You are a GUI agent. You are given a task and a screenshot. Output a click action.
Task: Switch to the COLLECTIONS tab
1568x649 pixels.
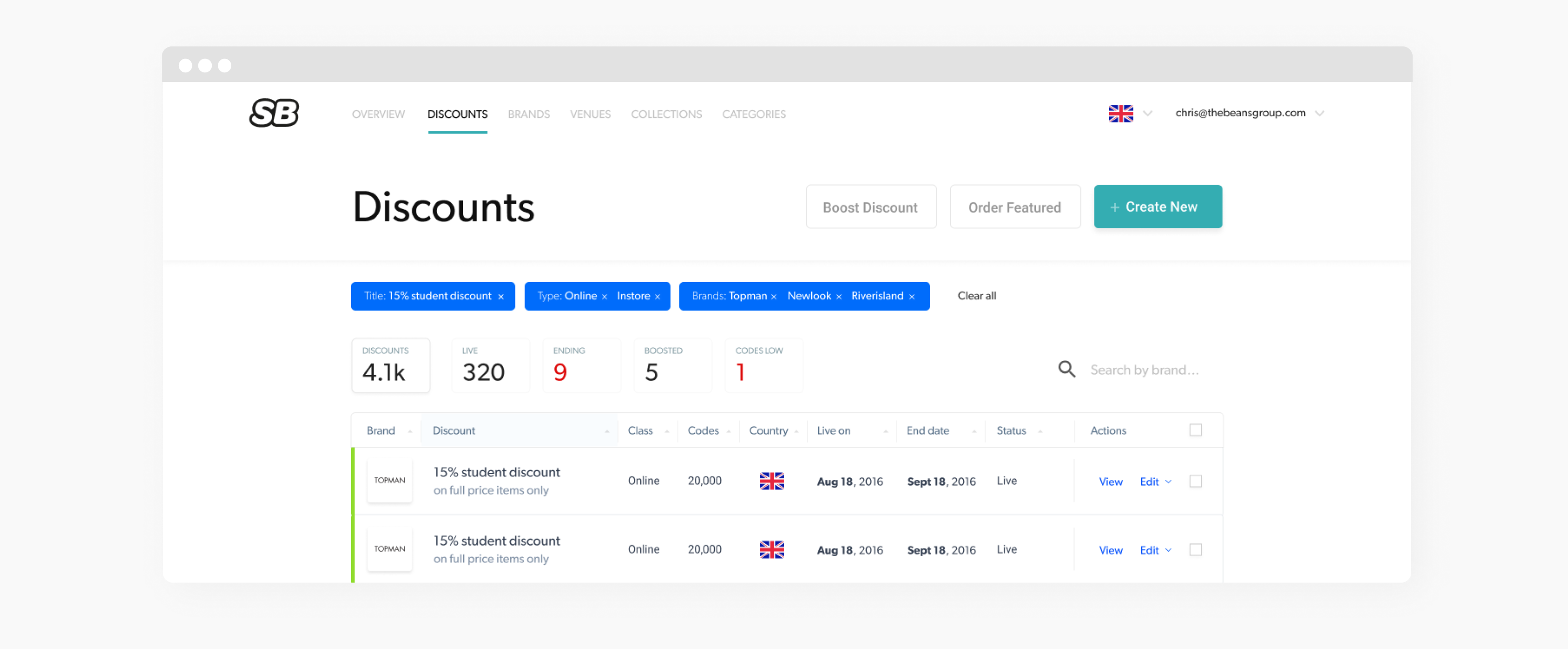[666, 114]
